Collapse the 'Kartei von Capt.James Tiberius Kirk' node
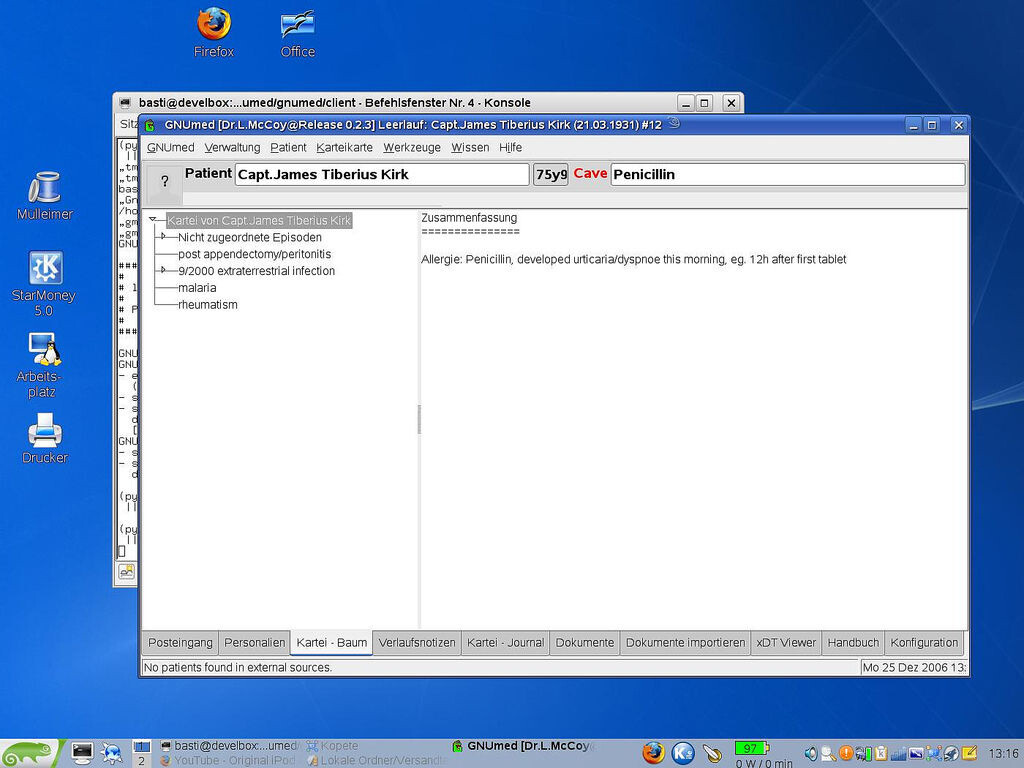The image size is (1024, 768). tap(152, 219)
